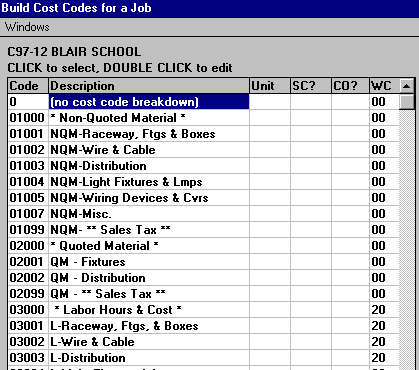The image size is (419, 370).
Task: Select "NQM-Raceway, Ftgs & Boxes" row
Action: (x=203, y=134)
